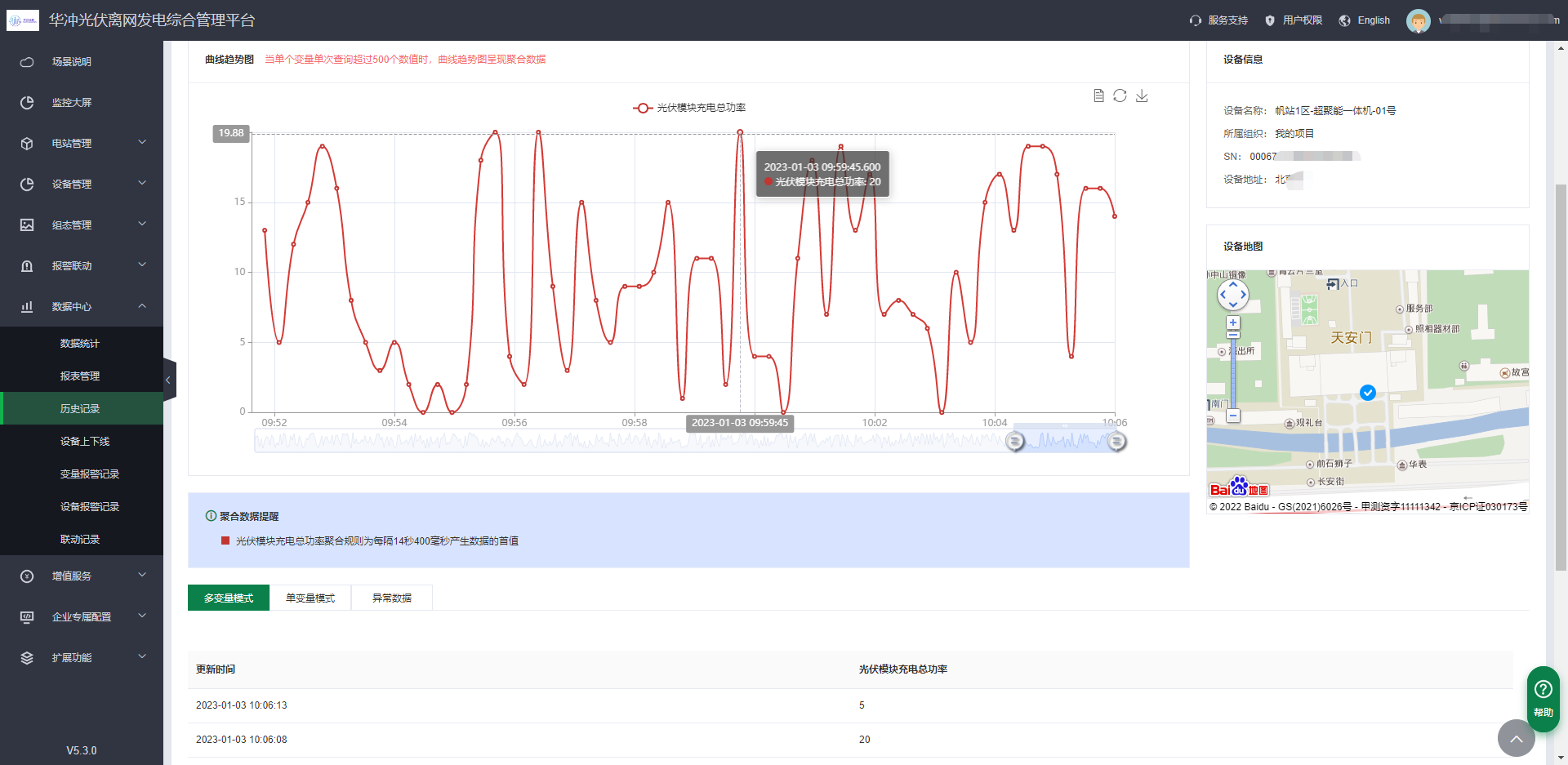
Task: Expand the 电站管理 menu
Action: coord(82,143)
